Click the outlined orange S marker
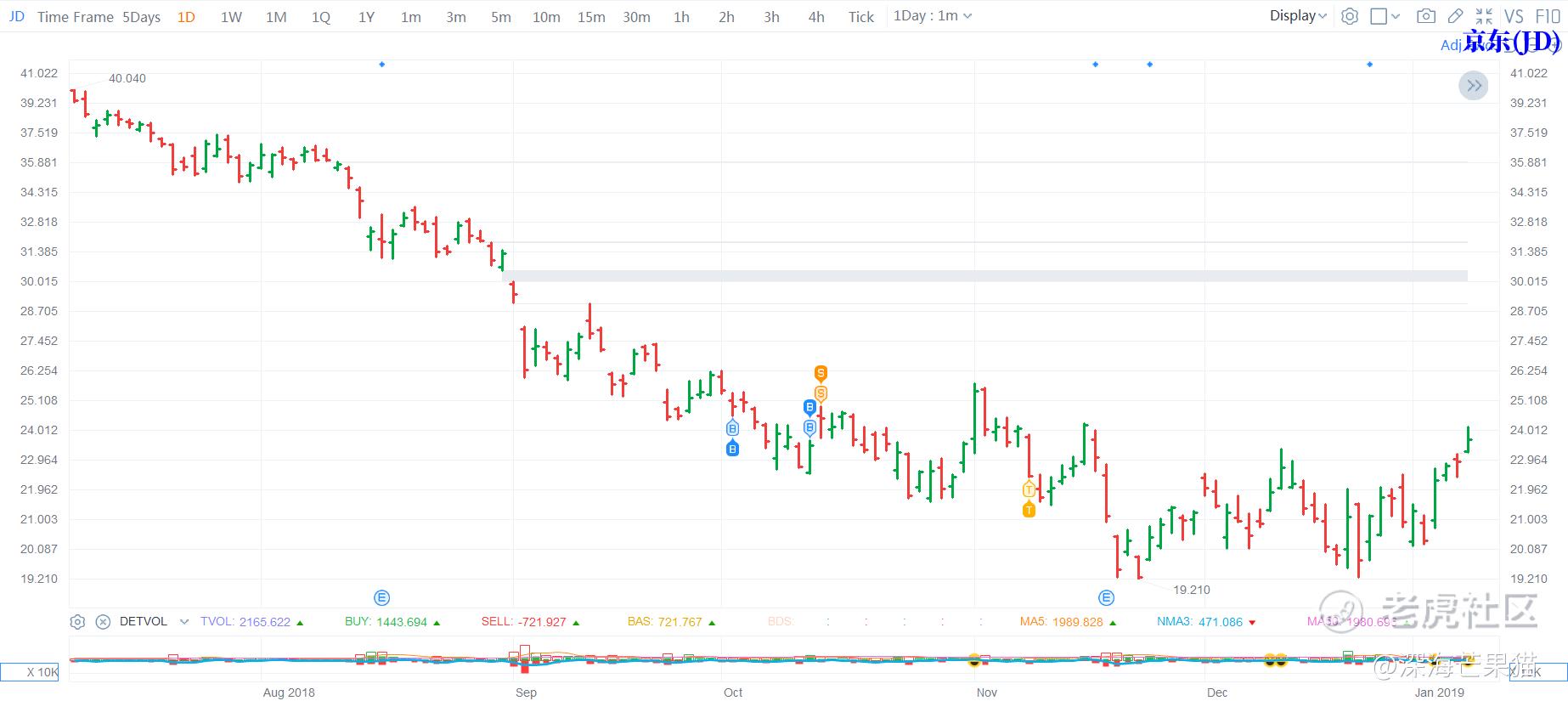 (821, 393)
